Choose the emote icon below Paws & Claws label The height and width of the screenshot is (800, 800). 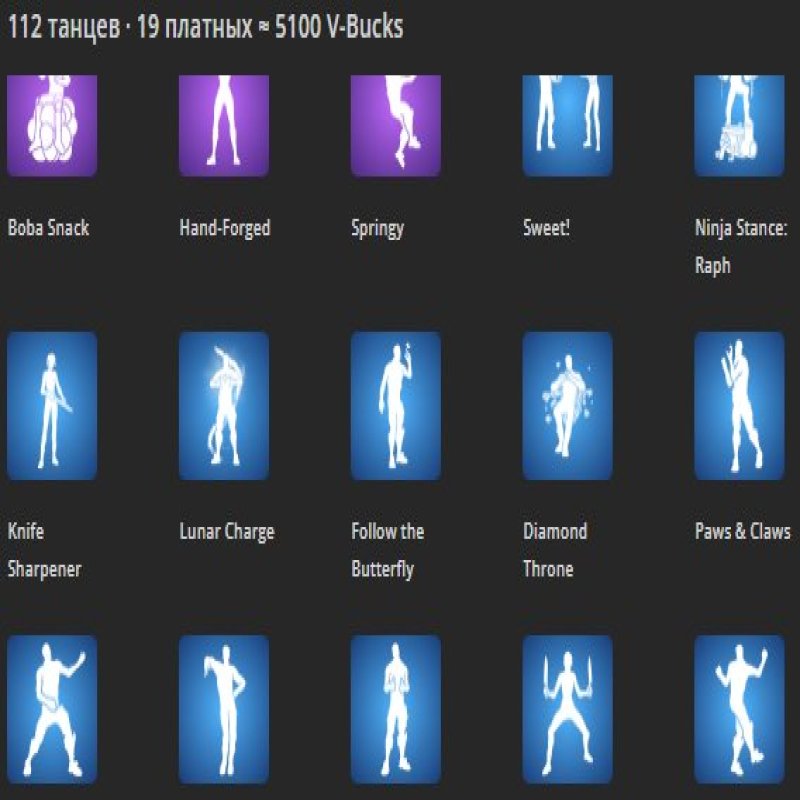pyautogui.click(x=740, y=709)
